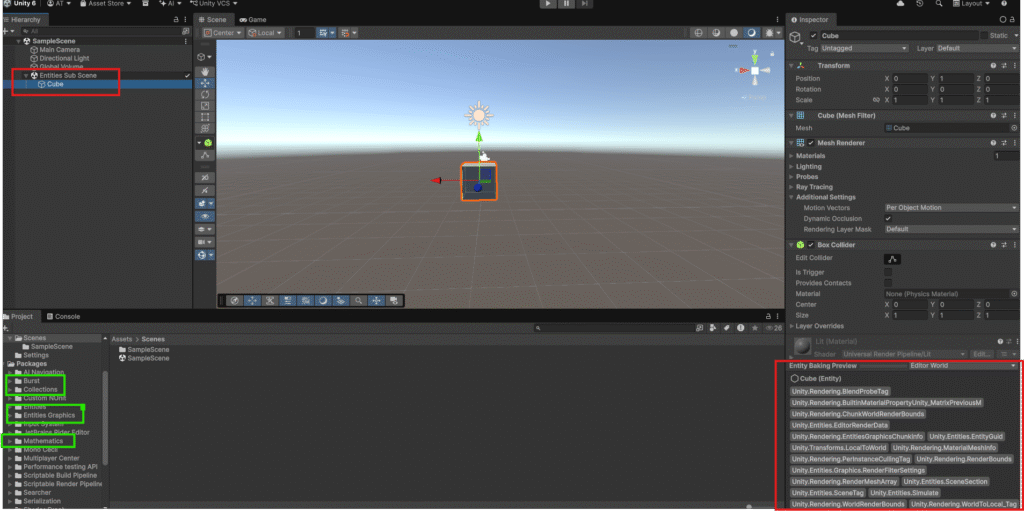Open the Tag Untagged dropdown
The width and height of the screenshot is (1024, 511).
[864, 48]
